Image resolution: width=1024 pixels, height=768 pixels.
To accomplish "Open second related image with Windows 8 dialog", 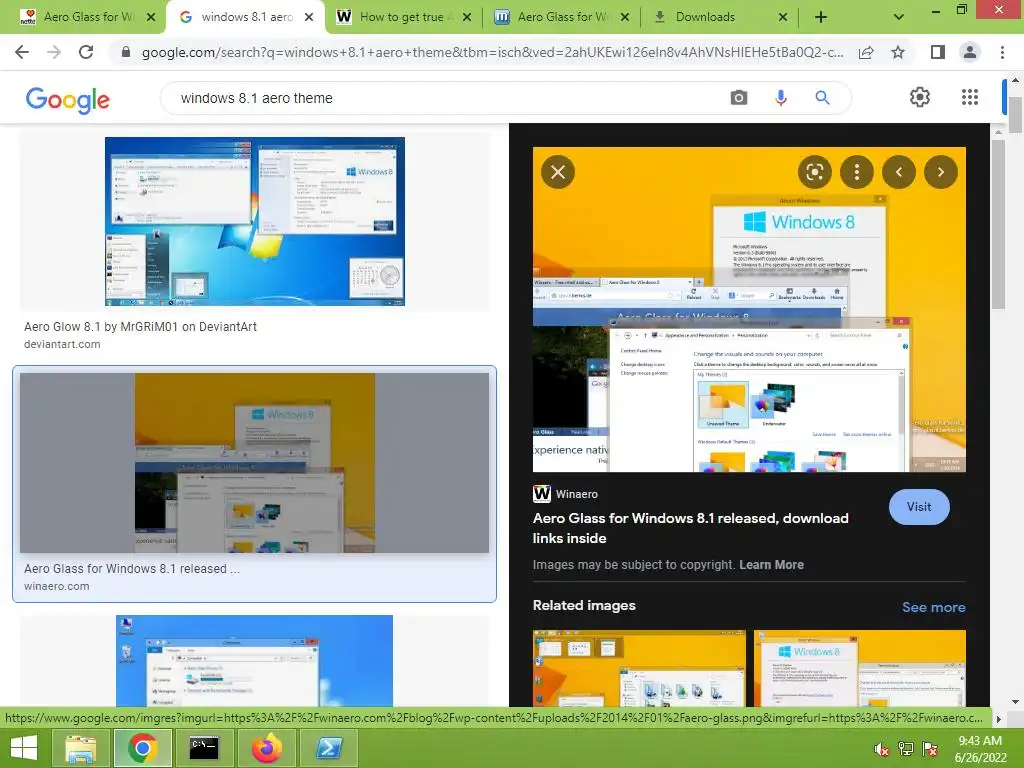I will (859, 668).
